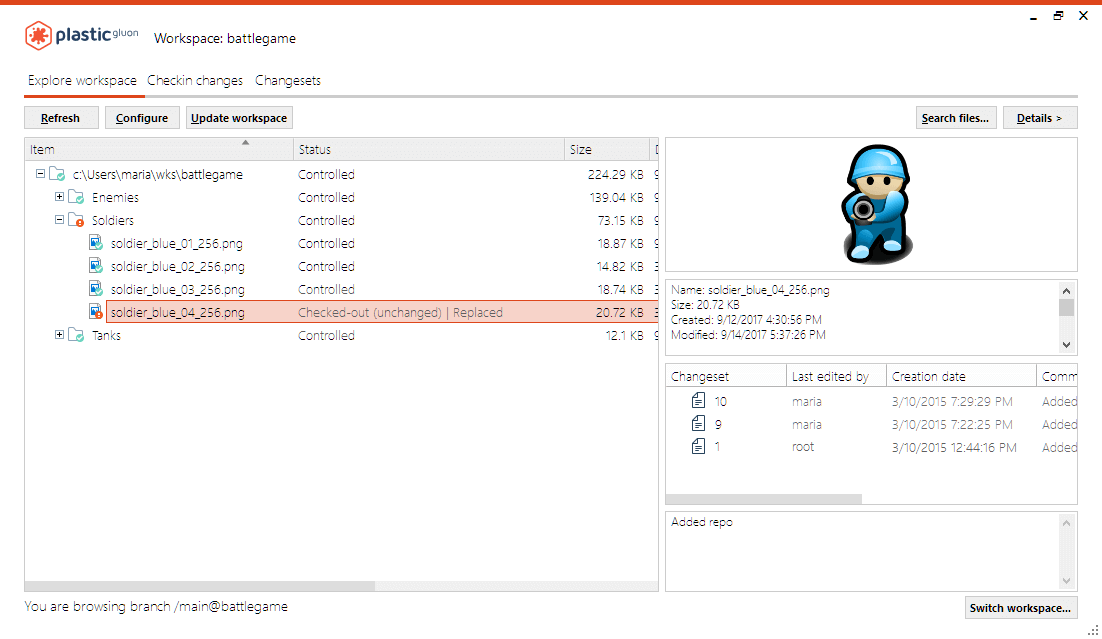The height and width of the screenshot is (639, 1102).
Task: Click file info scroll down arrow
Action: (x=1066, y=344)
